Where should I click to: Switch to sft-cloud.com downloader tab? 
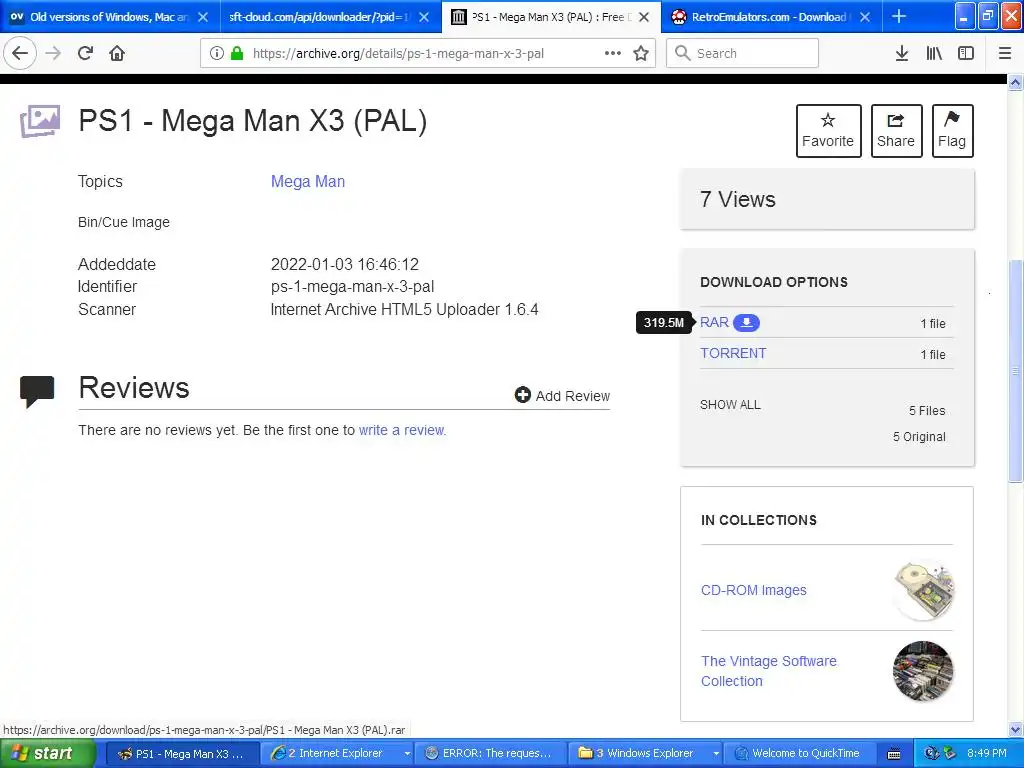tap(320, 17)
